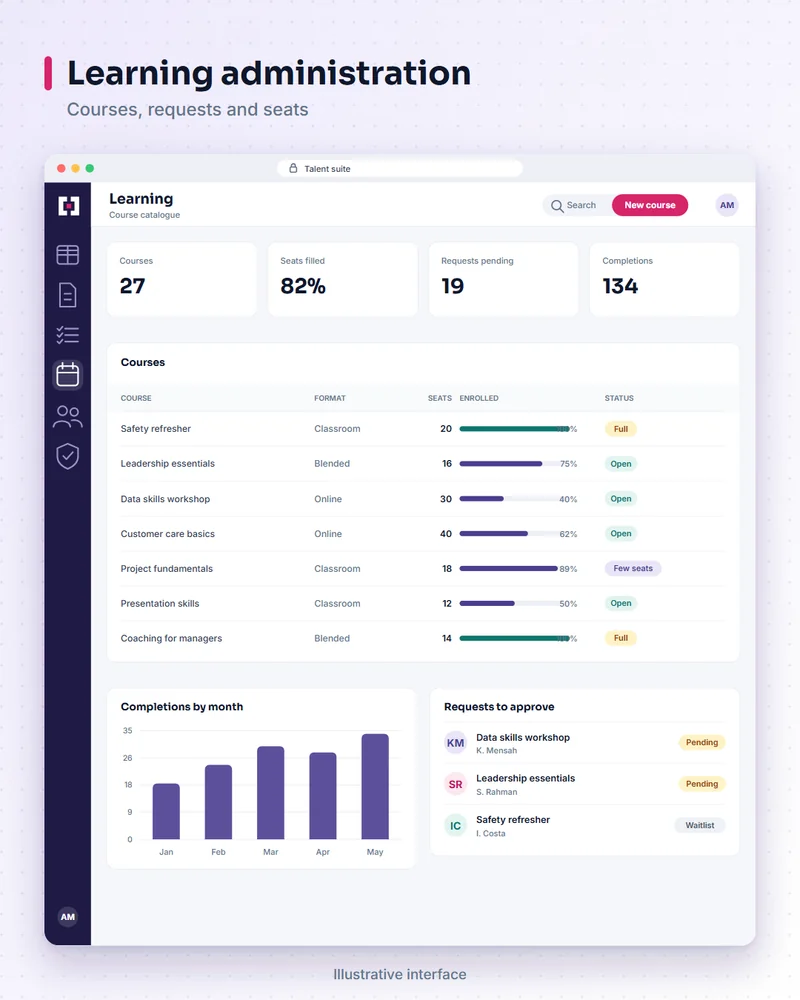Open the shield checkmark sidebar icon

pyautogui.click(x=68, y=457)
